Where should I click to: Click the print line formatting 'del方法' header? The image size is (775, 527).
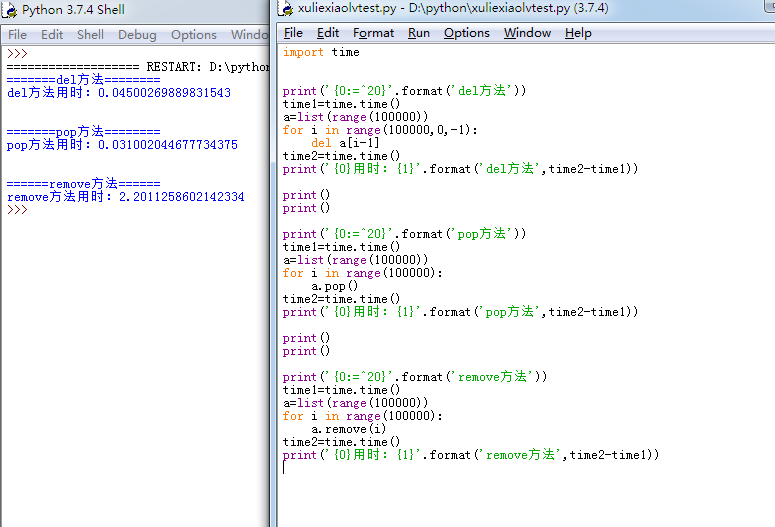[404, 90]
